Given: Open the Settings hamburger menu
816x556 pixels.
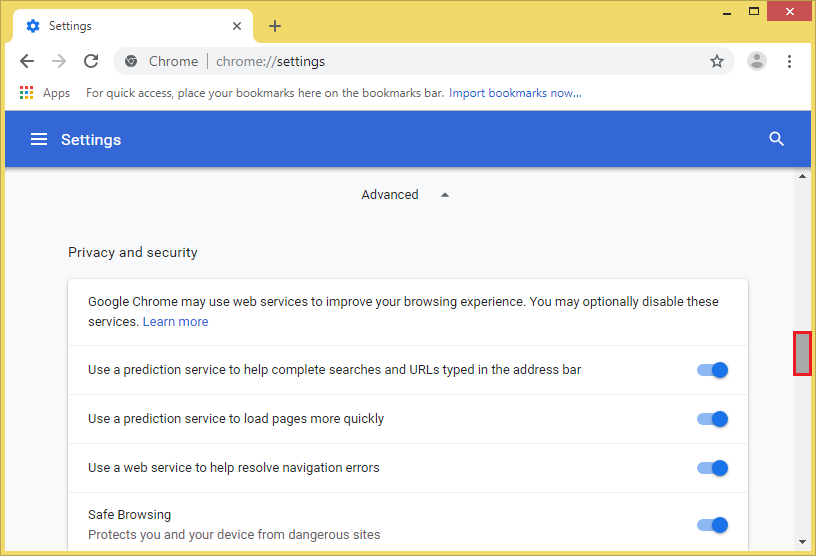Looking at the screenshot, I should tap(39, 139).
